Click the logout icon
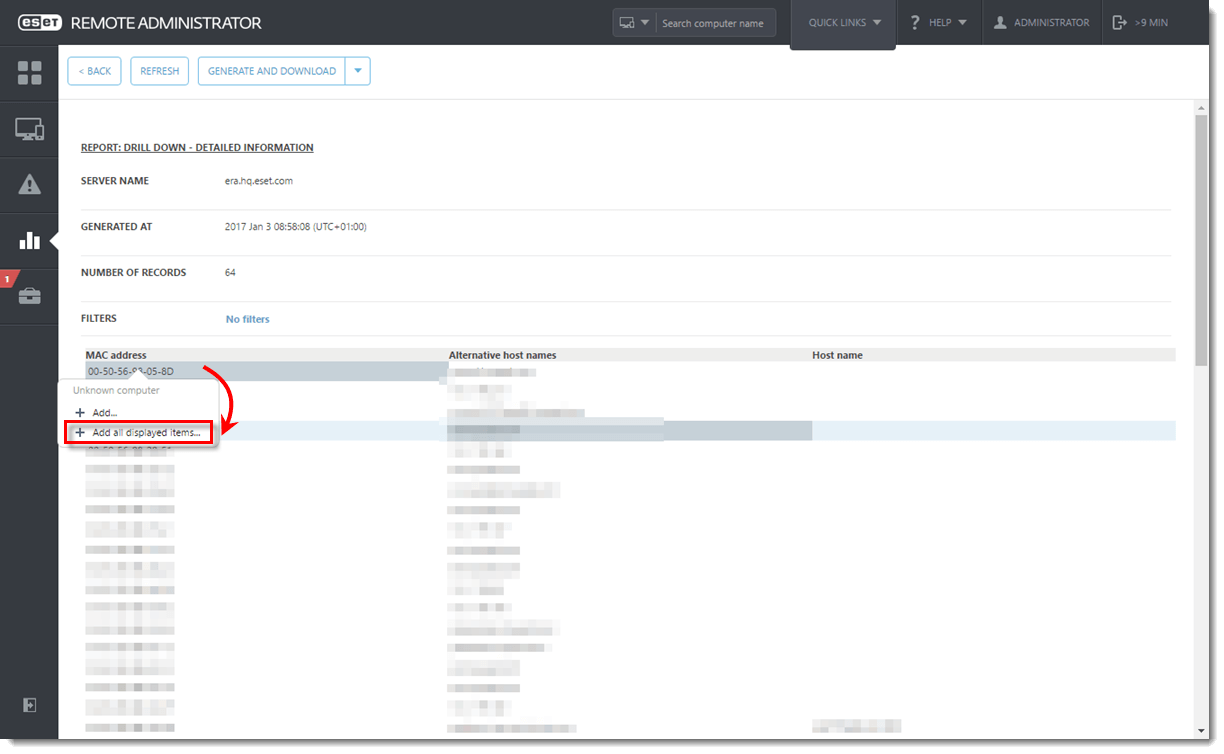Image resolution: width=1224 pixels, height=754 pixels. click(1120, 22)
